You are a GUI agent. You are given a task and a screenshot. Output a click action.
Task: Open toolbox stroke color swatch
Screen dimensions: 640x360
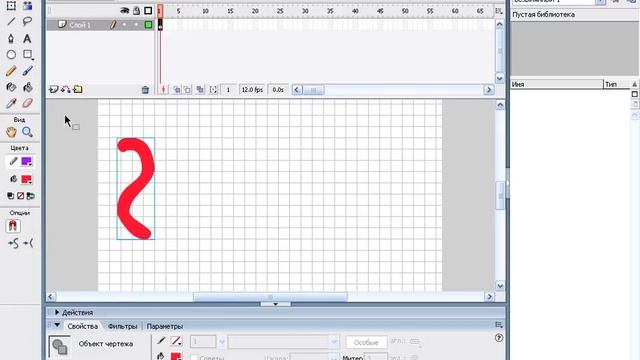27,162
